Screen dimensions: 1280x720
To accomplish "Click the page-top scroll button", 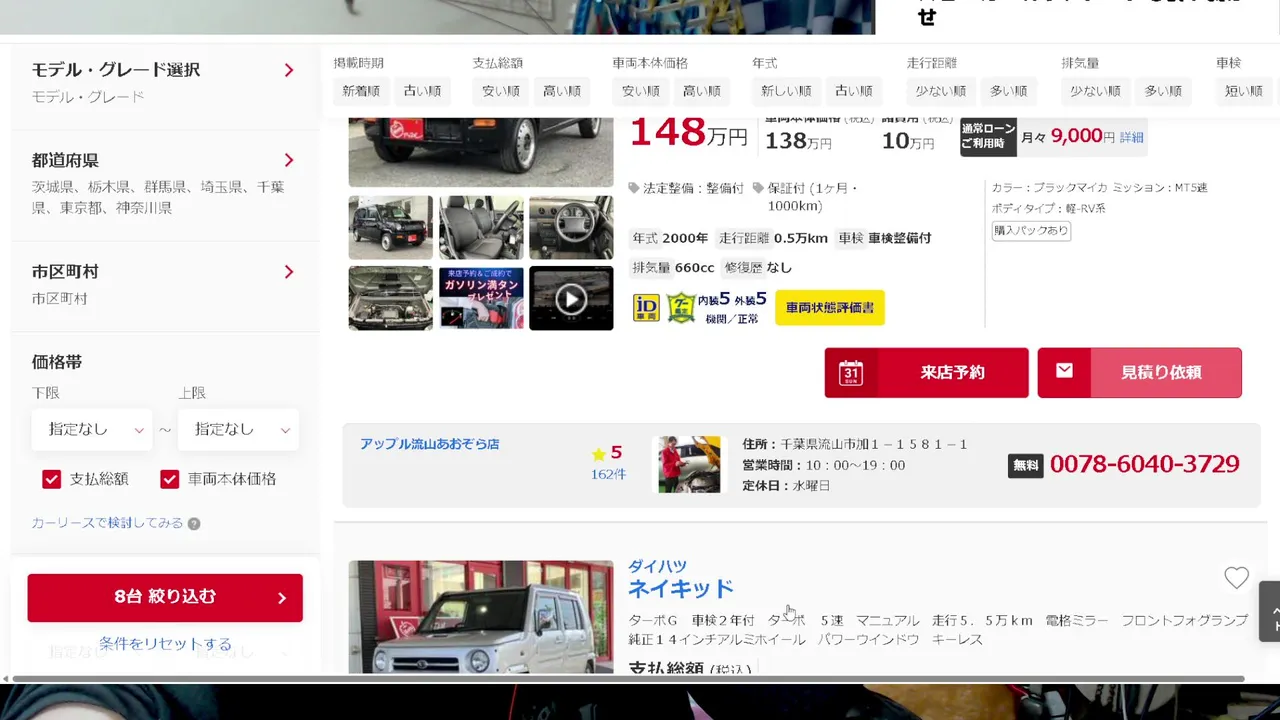I will tap(1270, 611).
